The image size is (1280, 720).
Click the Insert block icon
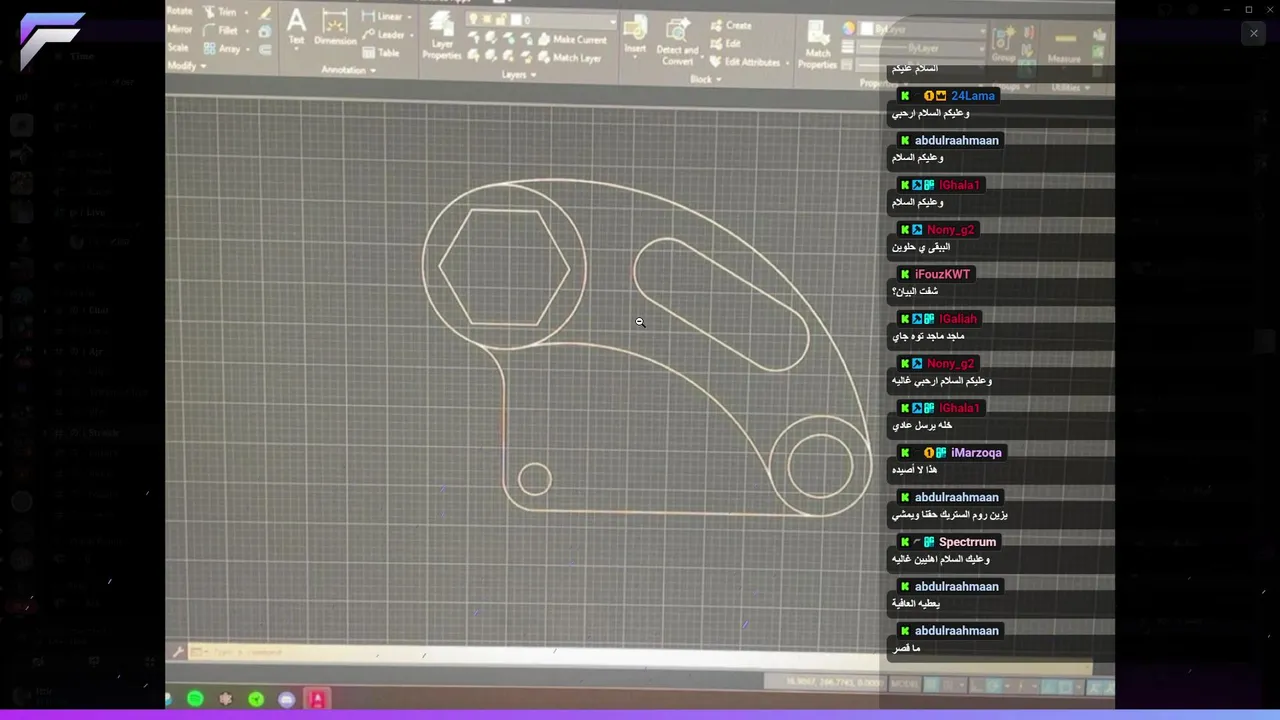pos(635,33)
